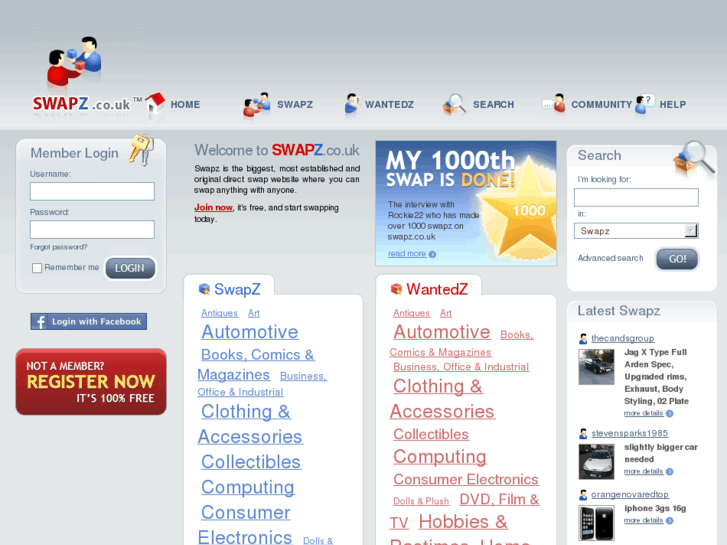This screenshot has width=727, height=545.
Task: Open Jag X Type car thumbnail
Action: pos(596,367)
